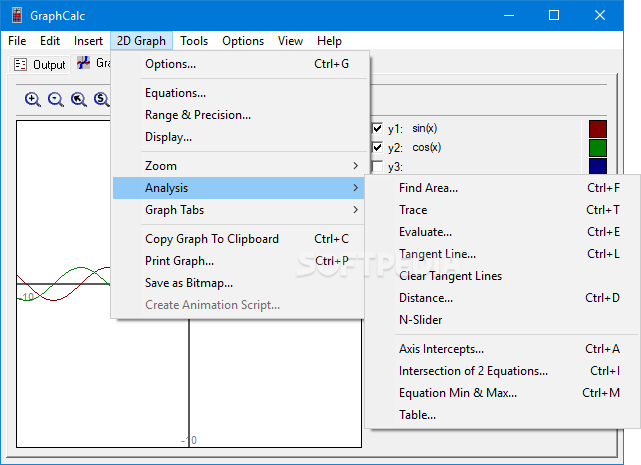
Task: Select Find Area... in Analysis submenu
Action: [x=502, y=188]
